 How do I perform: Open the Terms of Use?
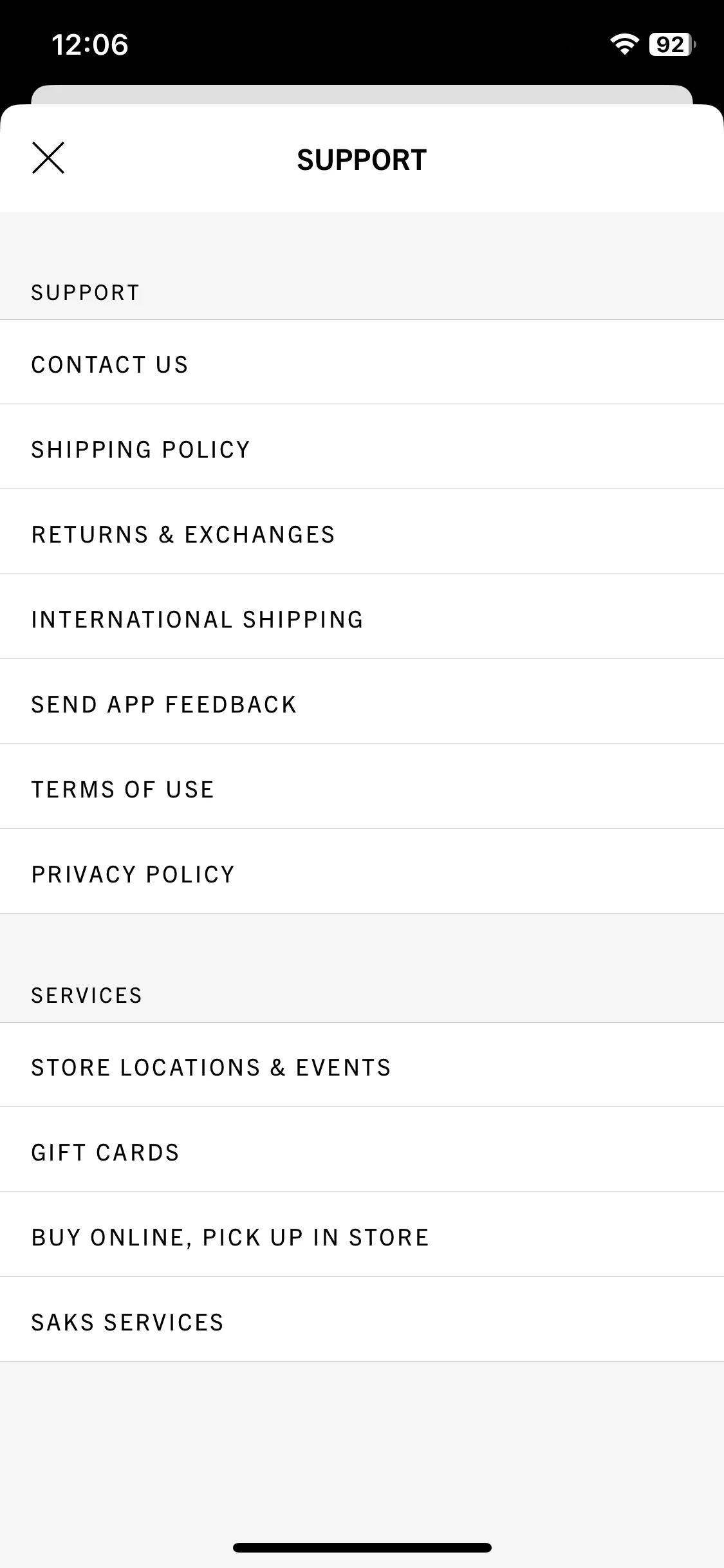coord(362,787)
